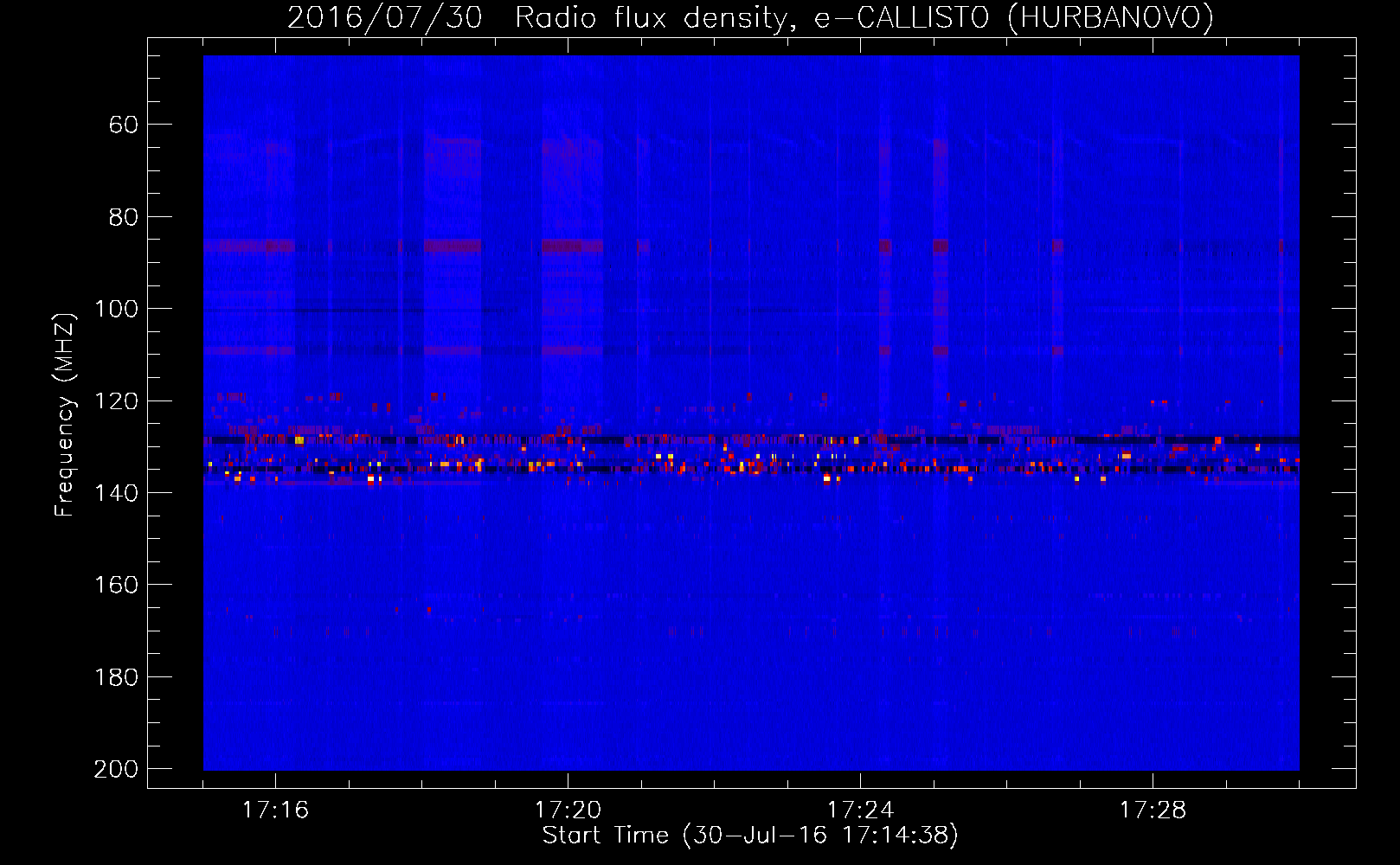The image size is (1400, 865).
Task: Select the 160 frequency tick label
Action: 117,585
